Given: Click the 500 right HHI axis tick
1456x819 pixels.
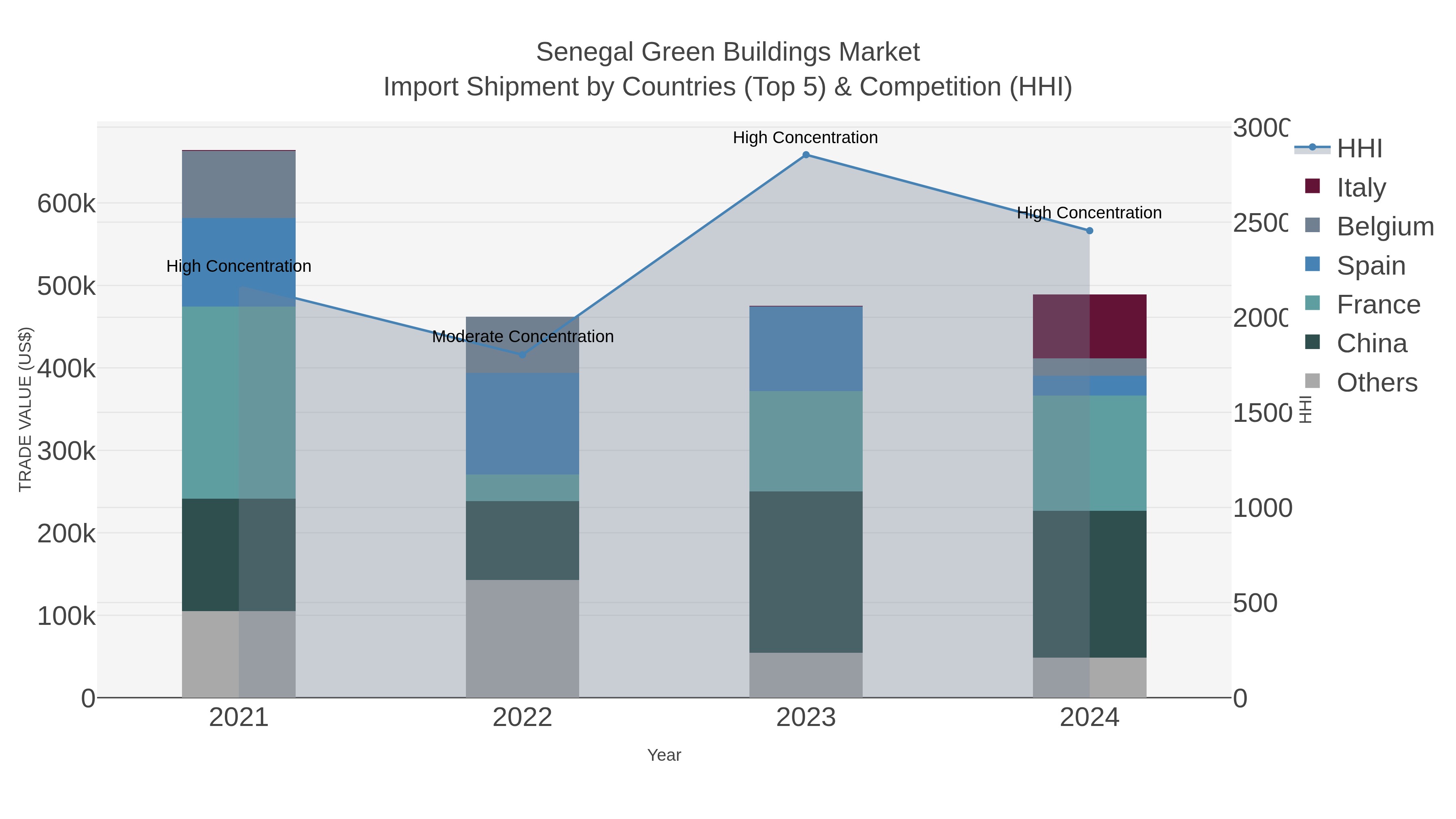Looking at the screenshot, I should (x=1255, y=603).
